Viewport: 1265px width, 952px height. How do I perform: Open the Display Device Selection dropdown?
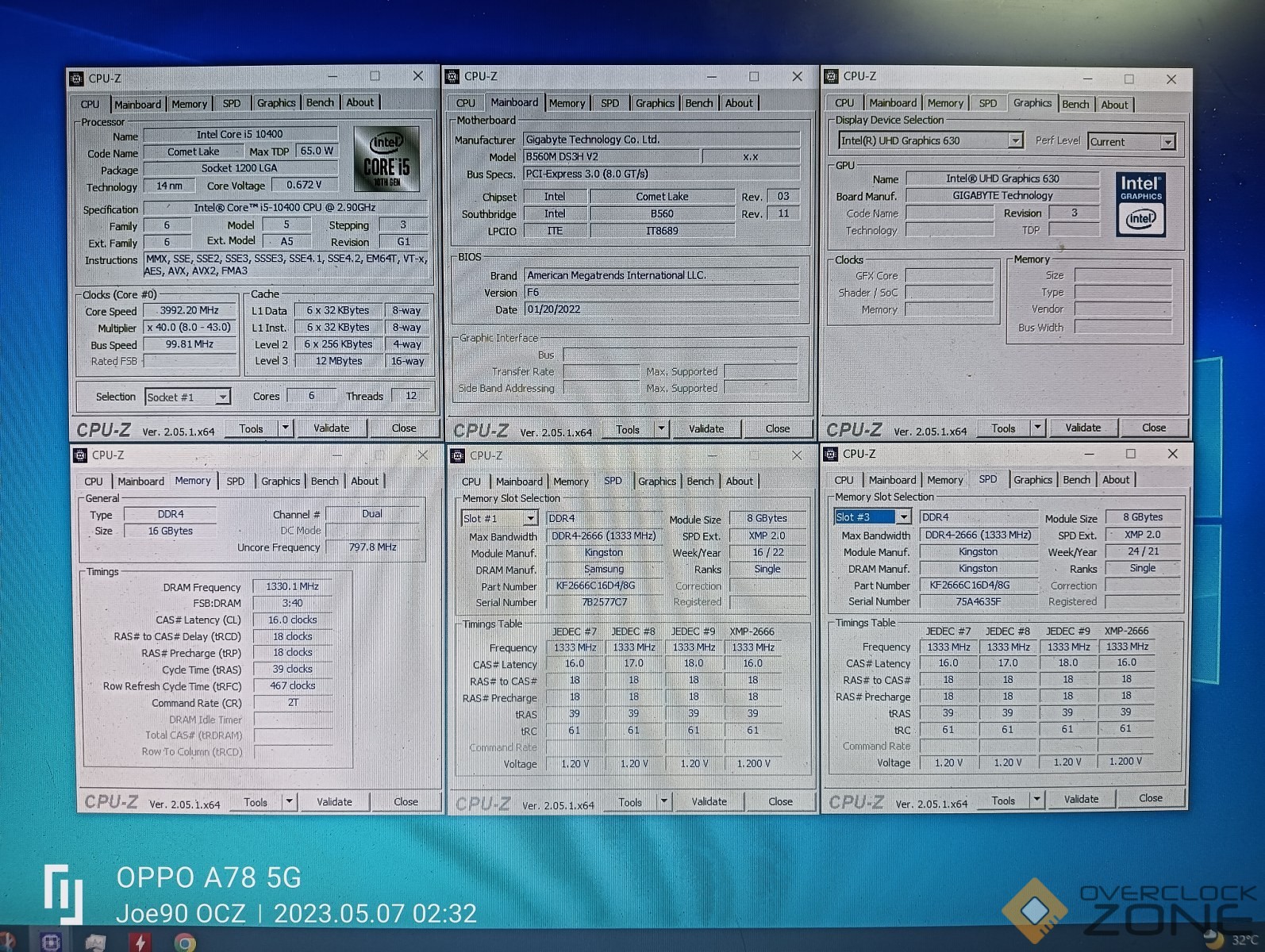click(x=1015, y=140)
